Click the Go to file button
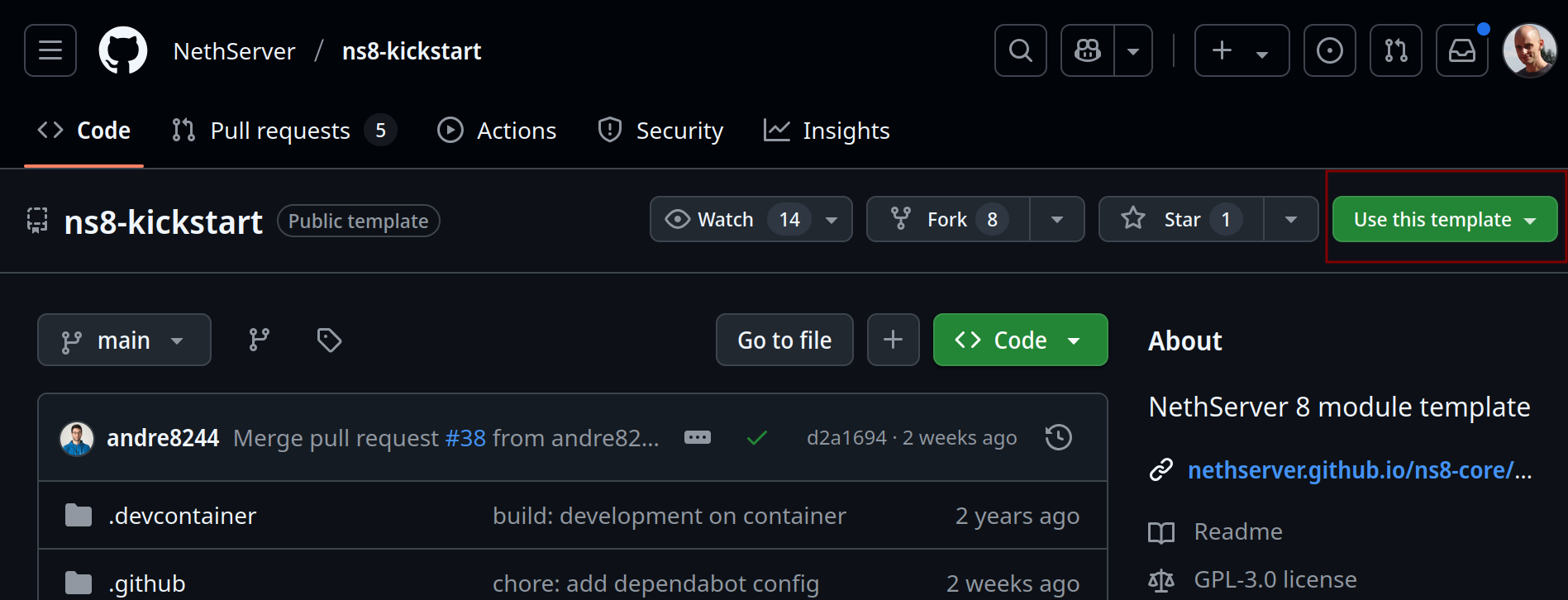This screenshot has height=600, width=1568. 784,340
